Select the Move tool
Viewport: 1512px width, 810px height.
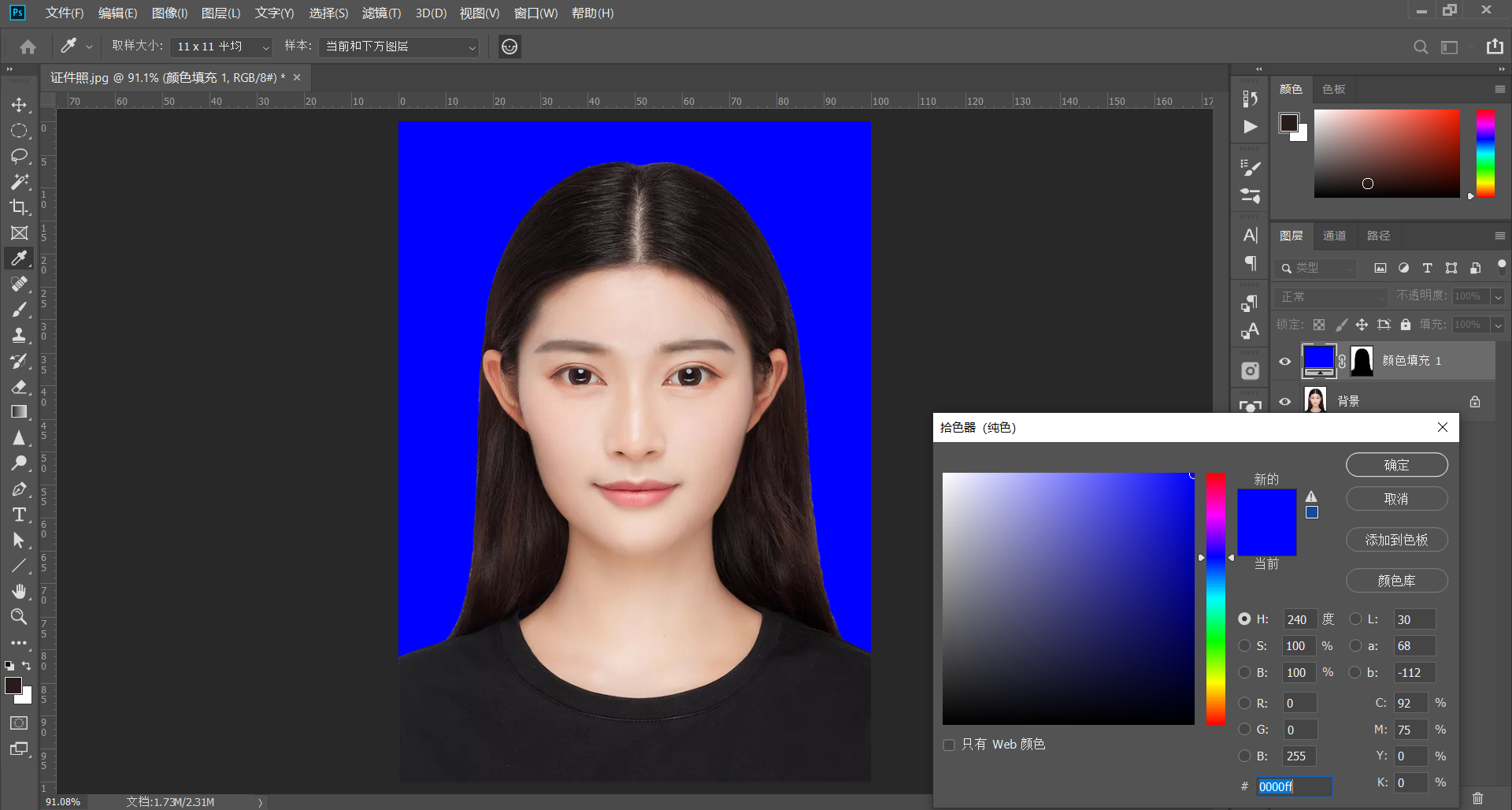click(19, 105)
